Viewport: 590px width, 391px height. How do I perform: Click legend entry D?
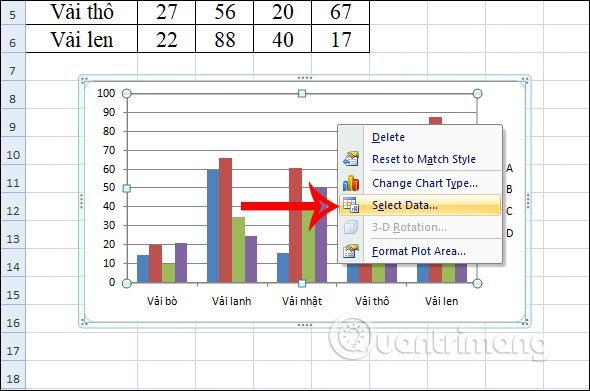pyautogui.click(x=509, y=233)
